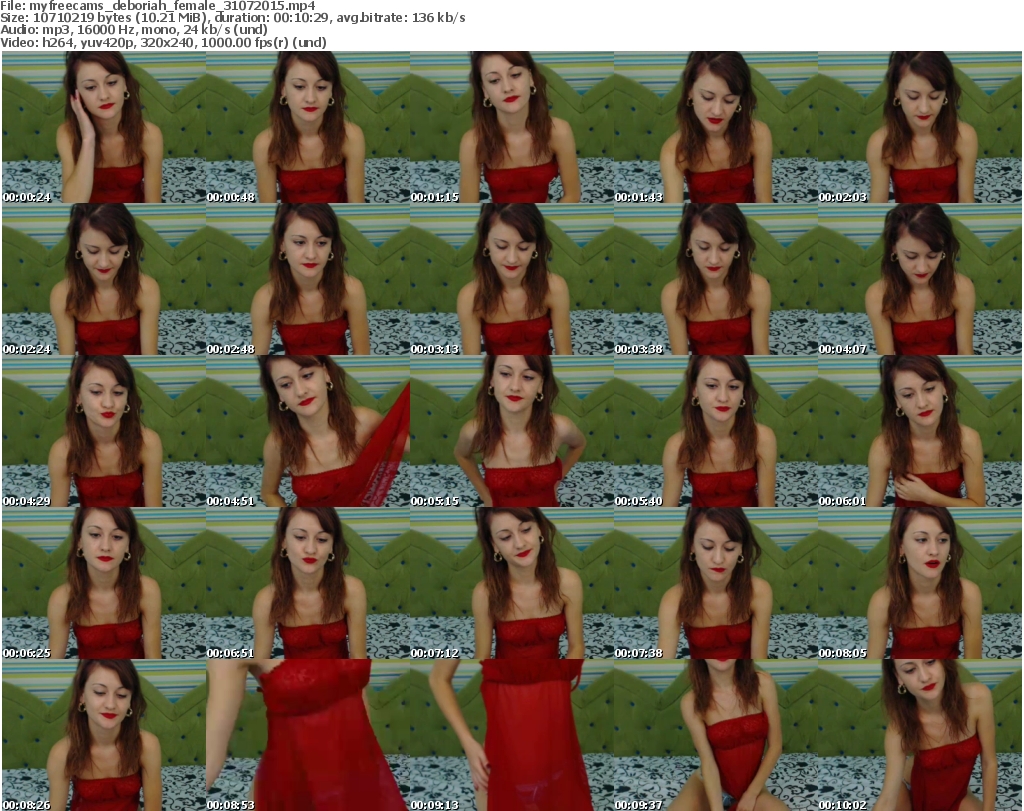Image resolution: width=1024 pixels, height=811 pixels.
Task: Select the thumbnail frame stamped 00:05:40
Action: (x=716, y=431)
